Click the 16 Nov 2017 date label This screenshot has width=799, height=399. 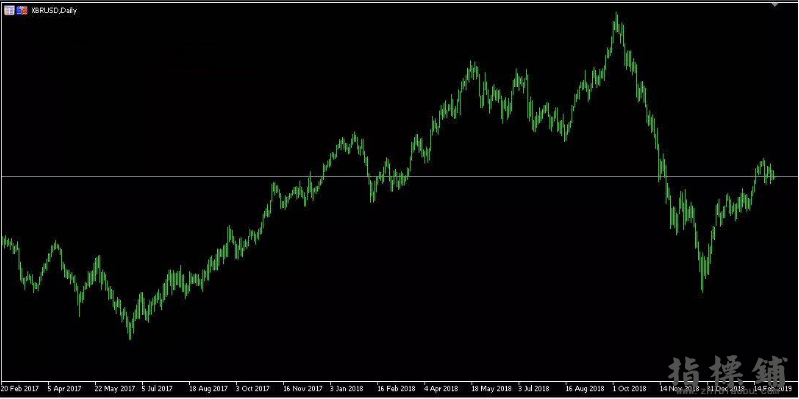pyautogui.click(x=303, y=388)
